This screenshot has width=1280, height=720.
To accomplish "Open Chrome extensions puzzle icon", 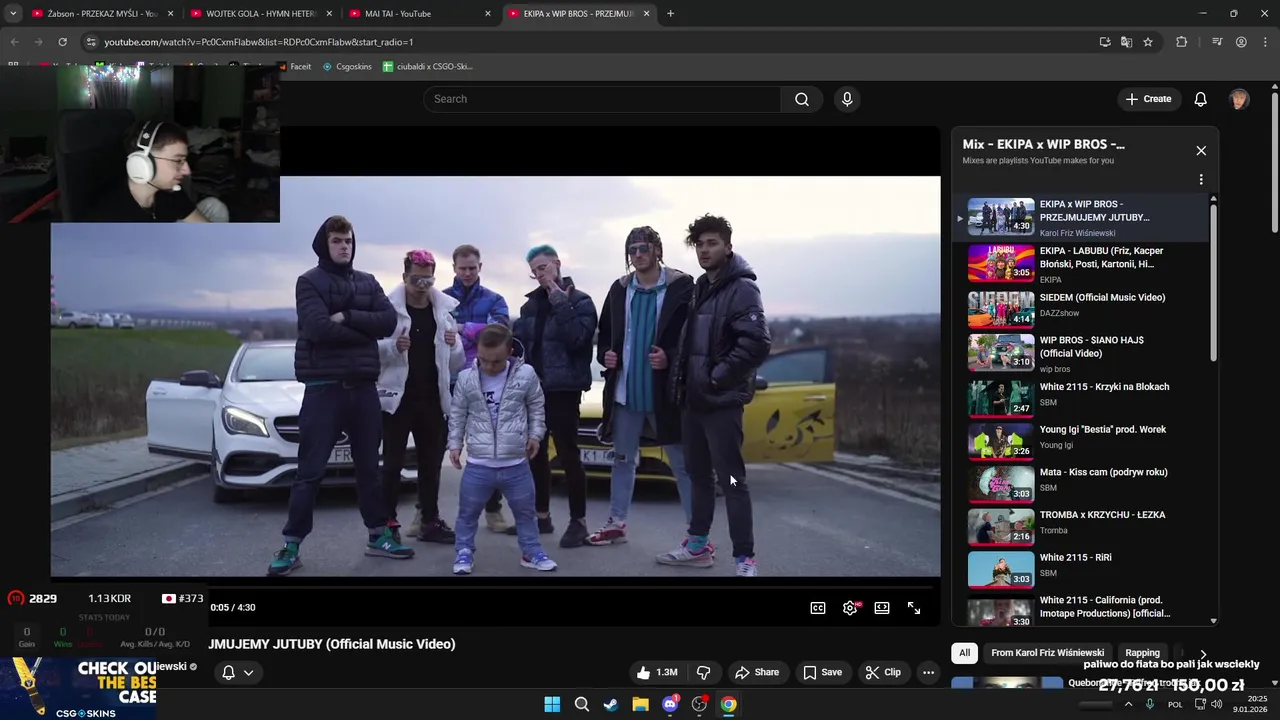I will [1182, 42].
